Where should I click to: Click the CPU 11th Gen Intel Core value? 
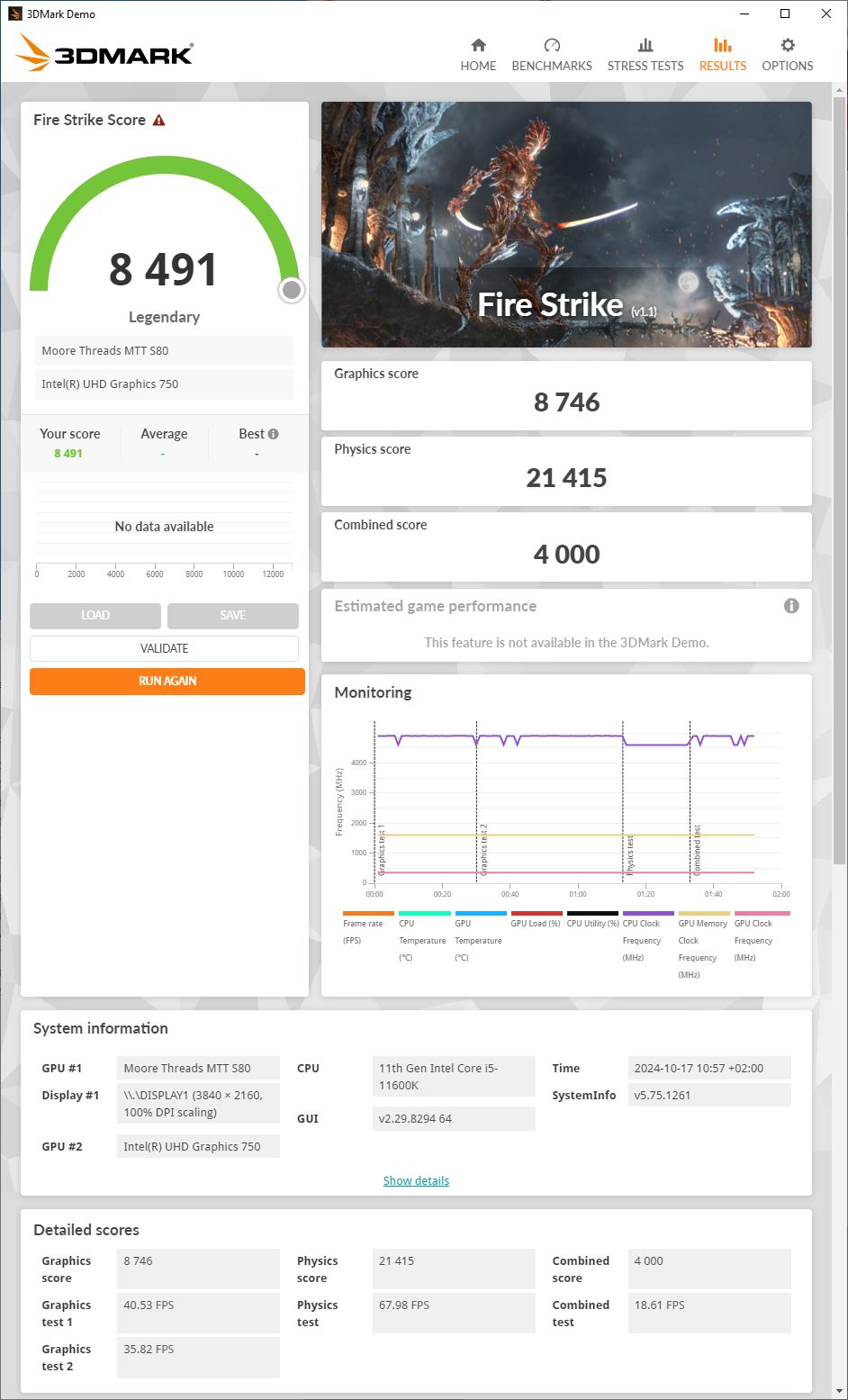454,1077
